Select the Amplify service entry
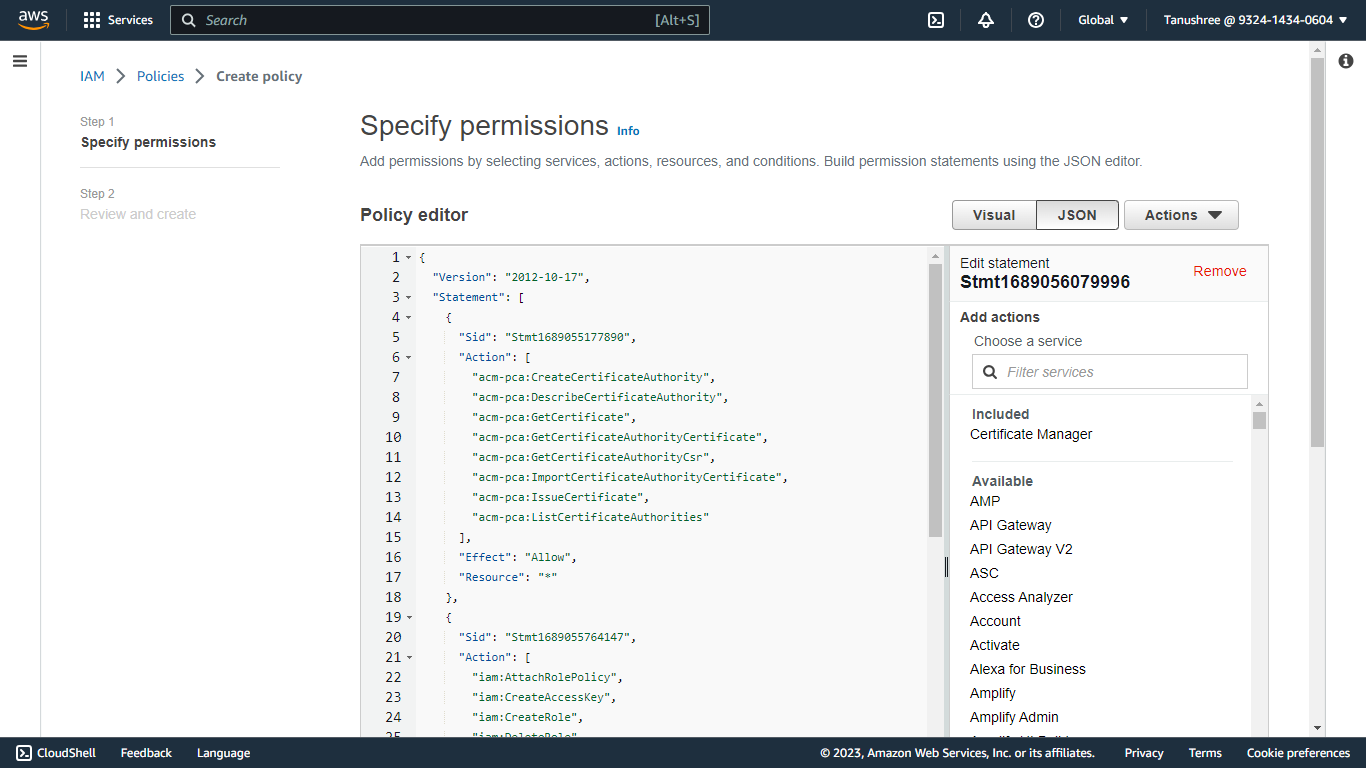 tap(993, 693)
